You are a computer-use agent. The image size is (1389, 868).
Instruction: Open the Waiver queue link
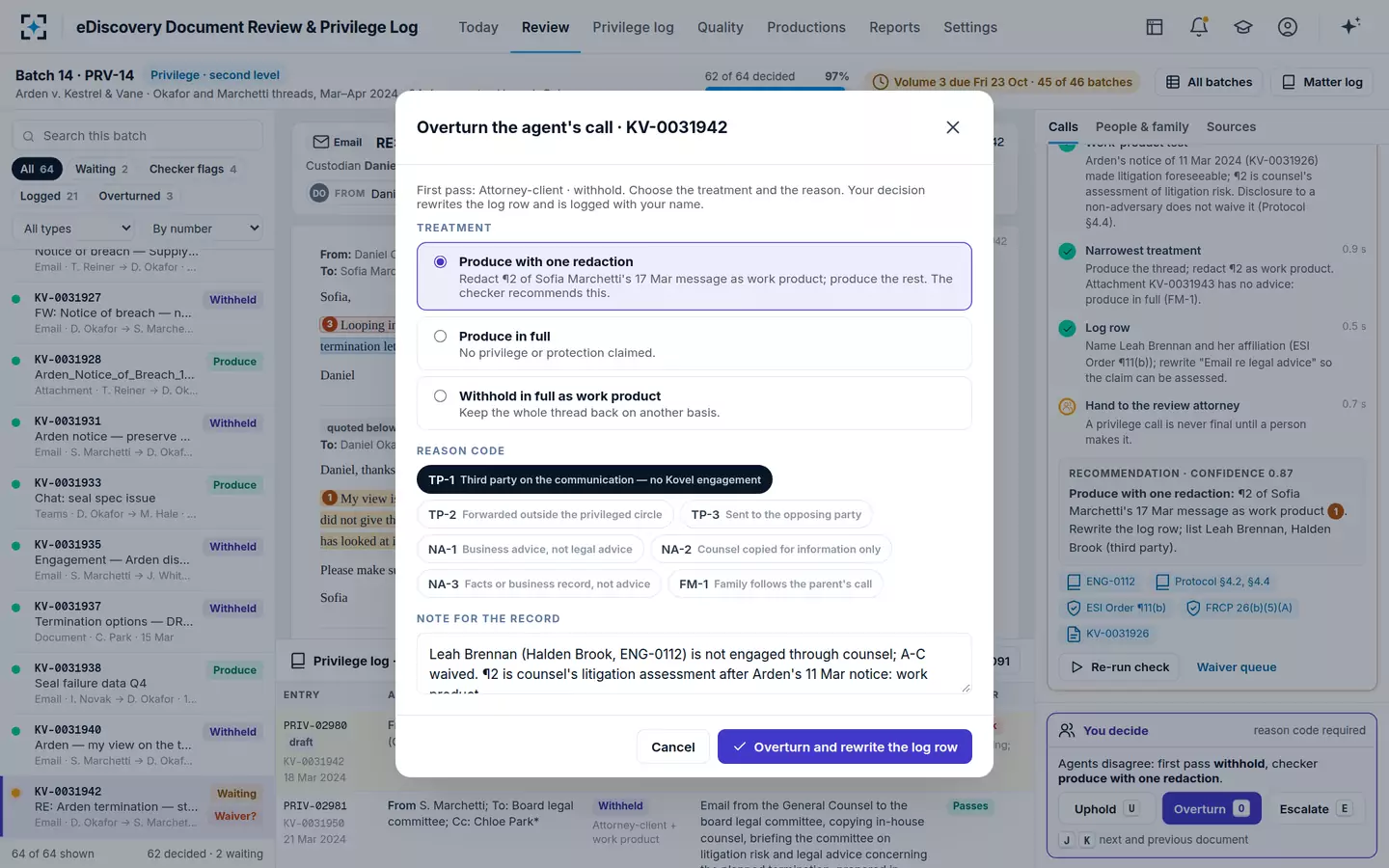[x=1237, y=667]
